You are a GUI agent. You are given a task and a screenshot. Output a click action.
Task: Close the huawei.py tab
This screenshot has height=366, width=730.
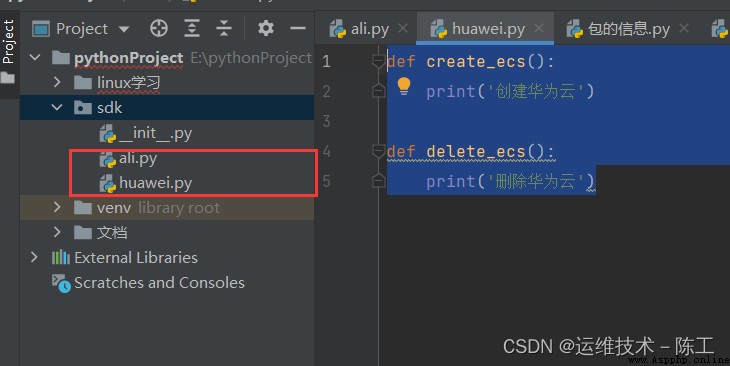pos(539,28)
